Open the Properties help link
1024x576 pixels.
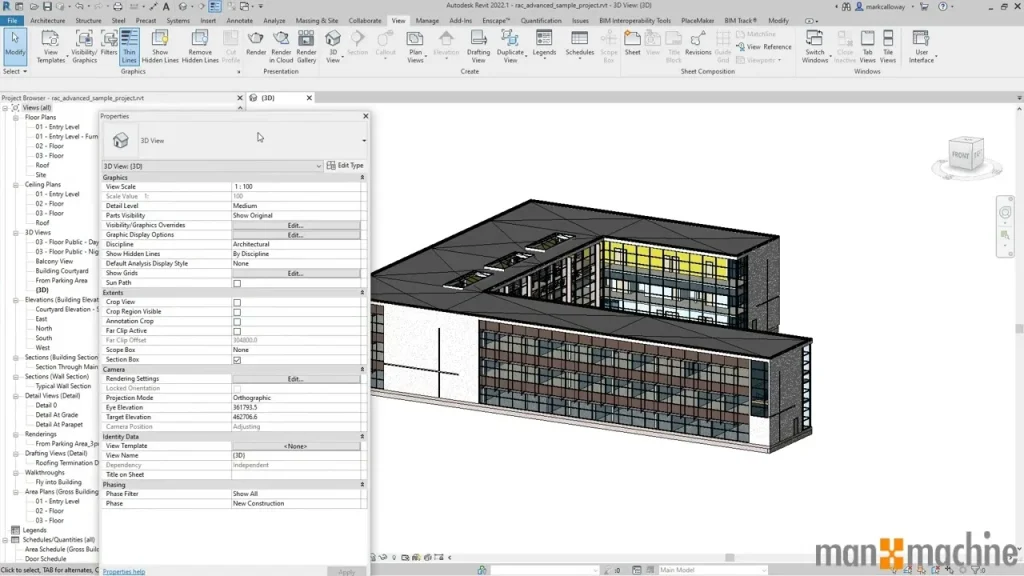(x=123, y=571)
